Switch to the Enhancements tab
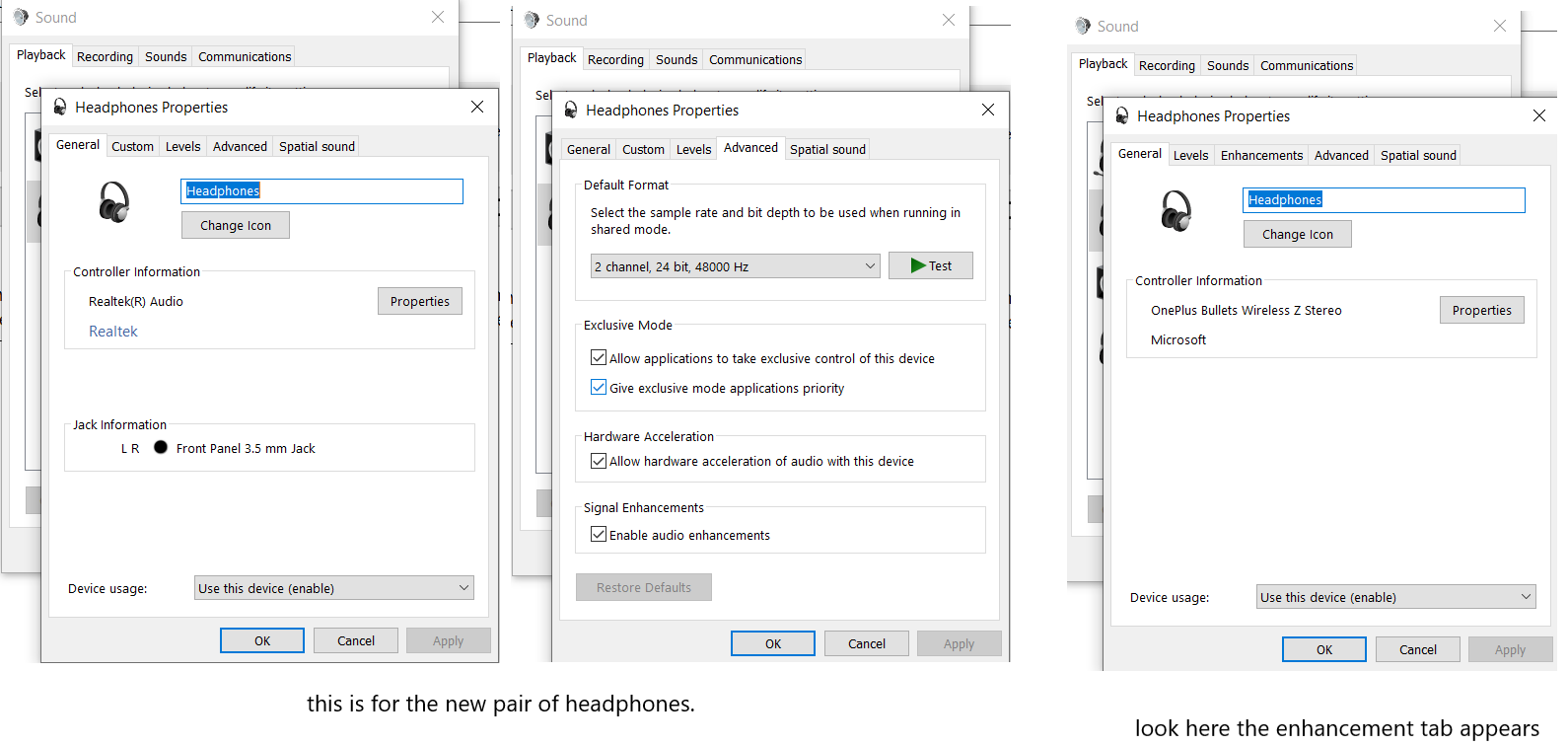The height and width of the screenshot is (746, 1568). pyautogui.click(x=1261, y=156)
